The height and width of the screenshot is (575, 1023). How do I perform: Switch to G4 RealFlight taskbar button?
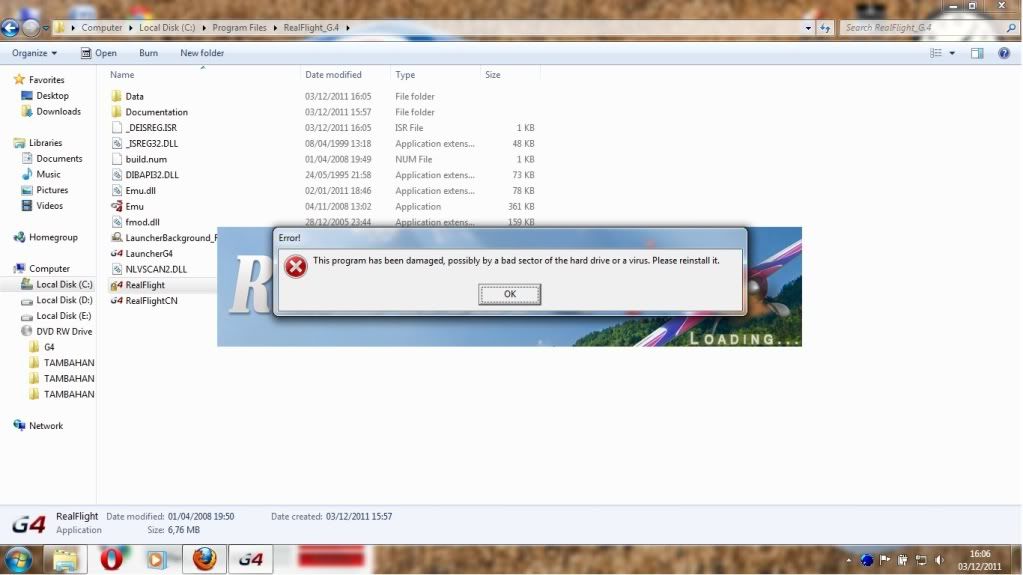[251, 559]
